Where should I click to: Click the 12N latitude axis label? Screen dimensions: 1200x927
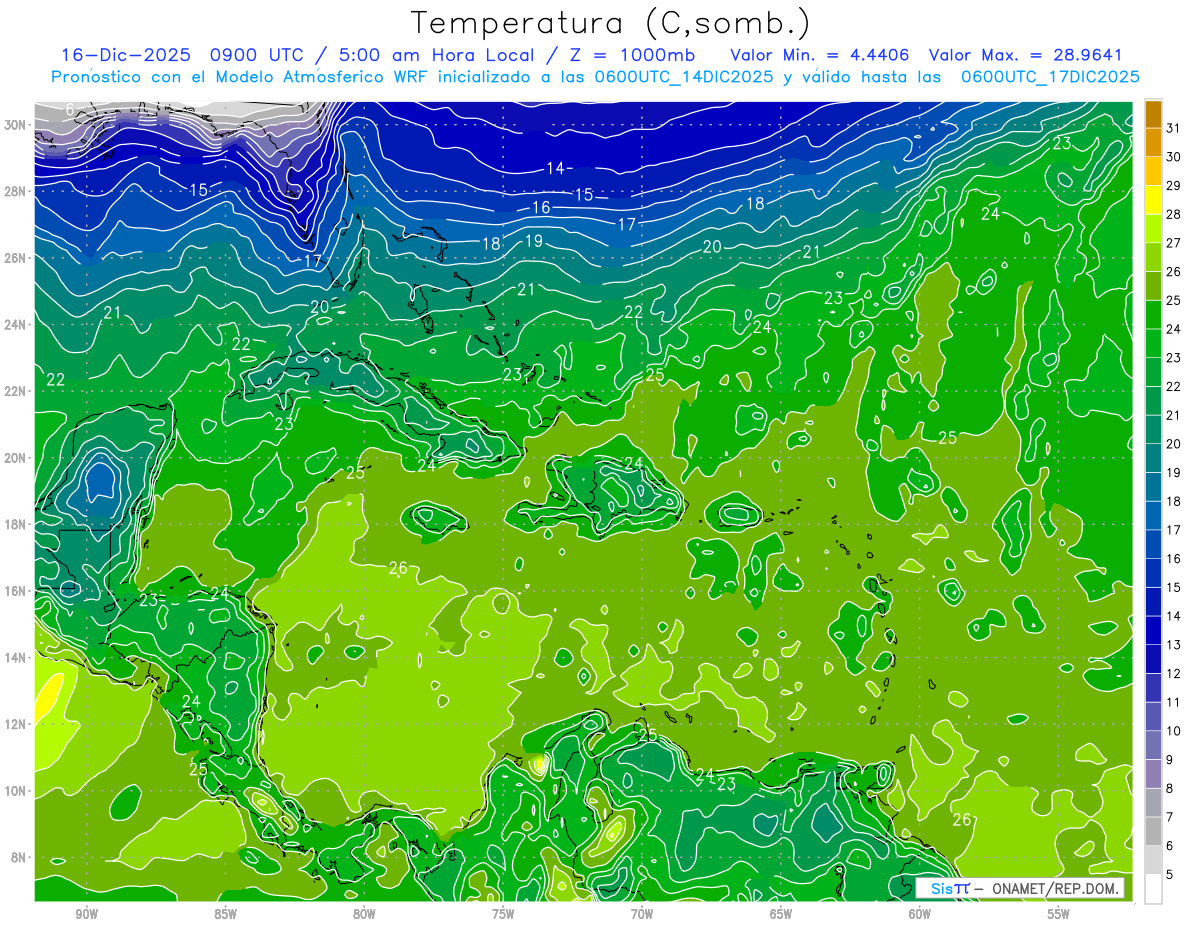click(x=17, y=724)
